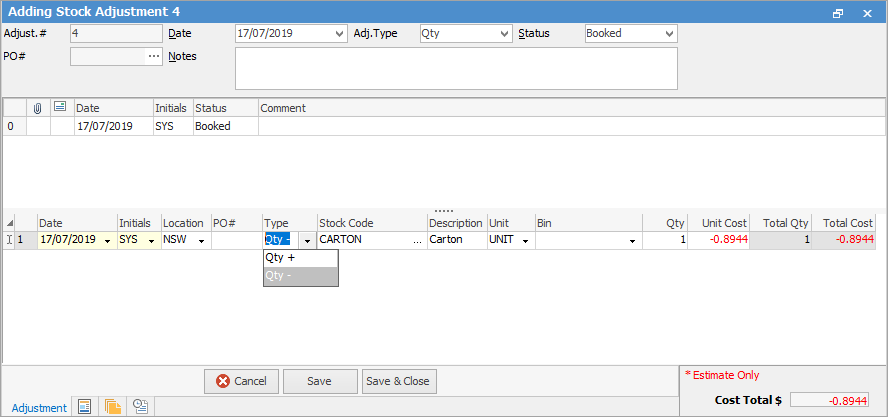Image resolution: width=888 pixels, height=417 pixels.
Task: Click the Qty cell with value 1
Action: point(665,240)
